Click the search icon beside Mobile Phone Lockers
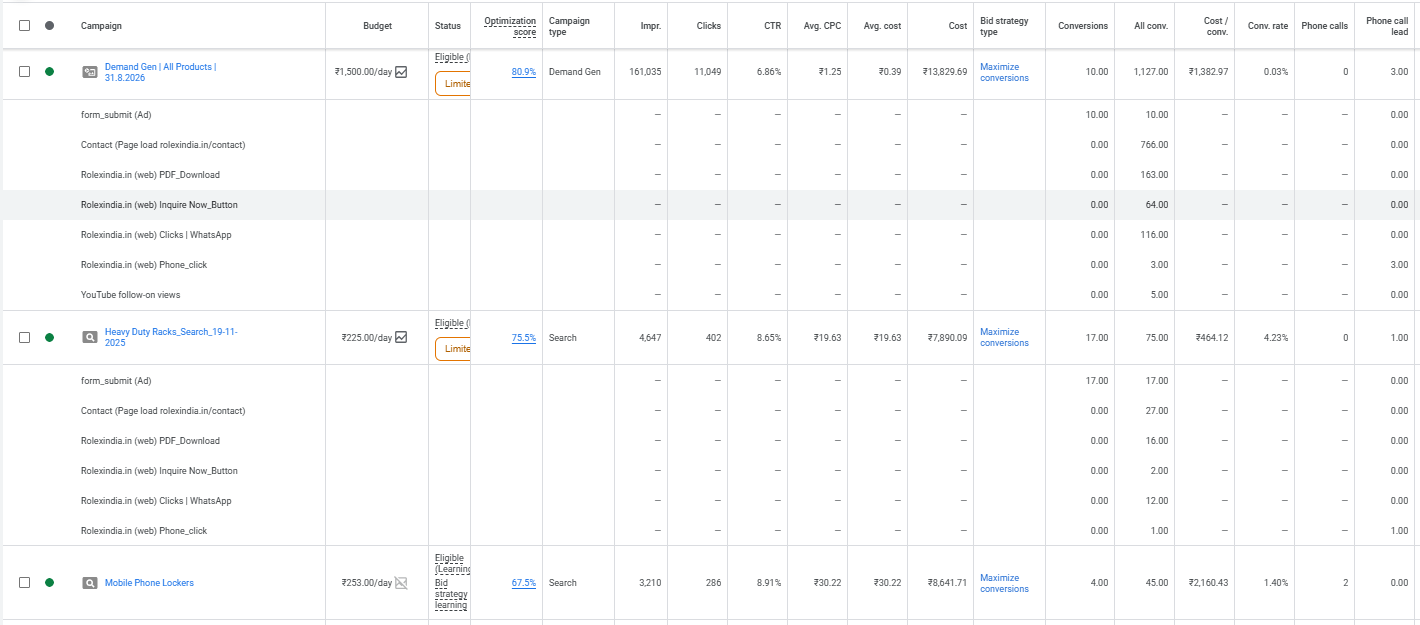The height and width of the screenshot is (625, 1420). [x=89, y=583]
